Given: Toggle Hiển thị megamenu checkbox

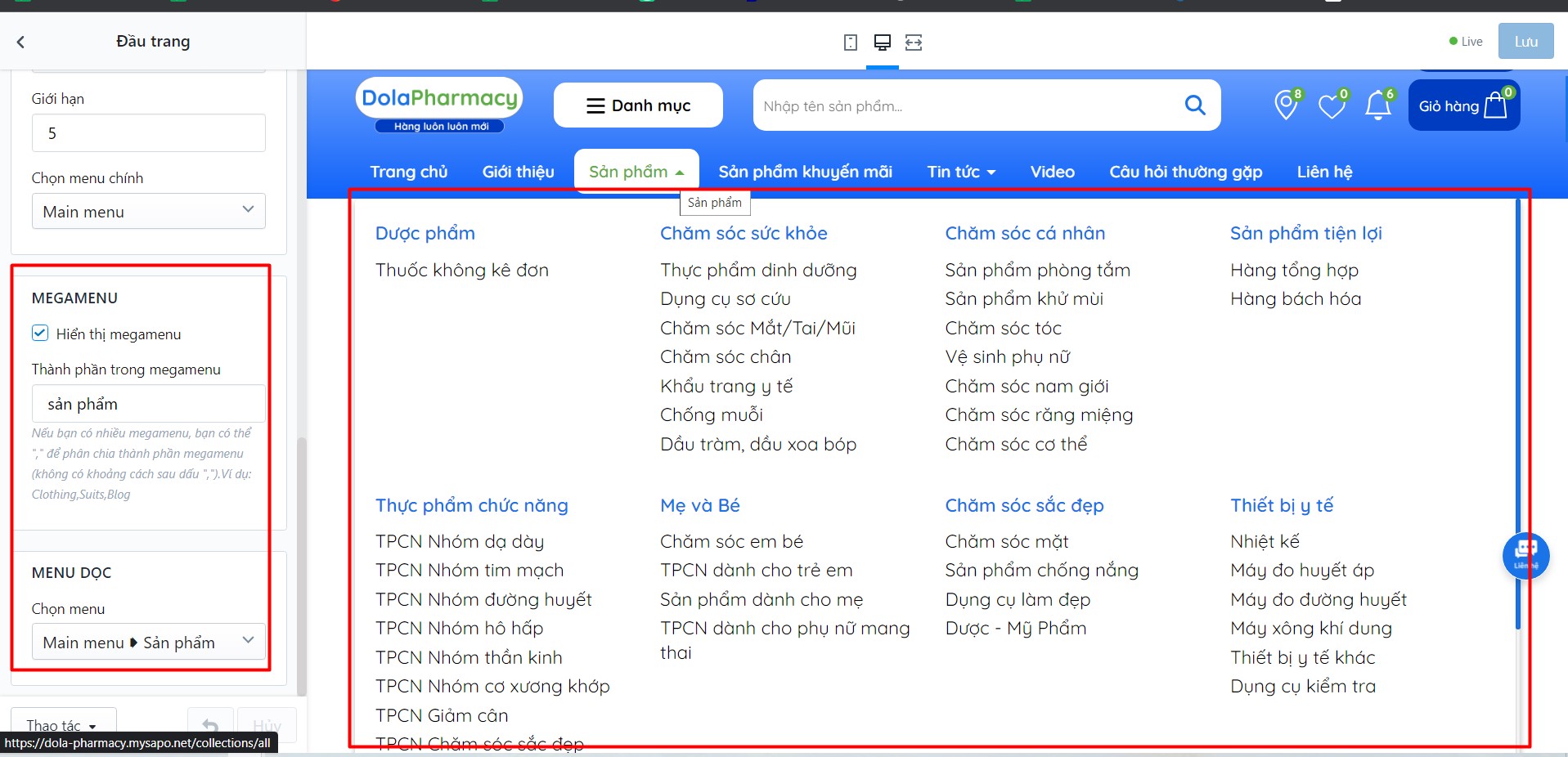Looking at the screenshot, I should point(40,333).
